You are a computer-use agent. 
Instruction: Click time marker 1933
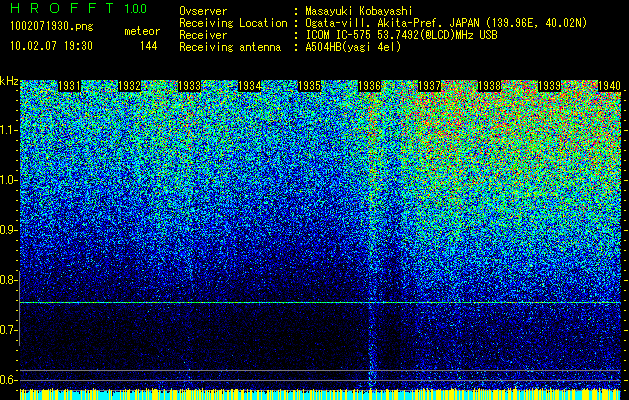coord(189,86)
